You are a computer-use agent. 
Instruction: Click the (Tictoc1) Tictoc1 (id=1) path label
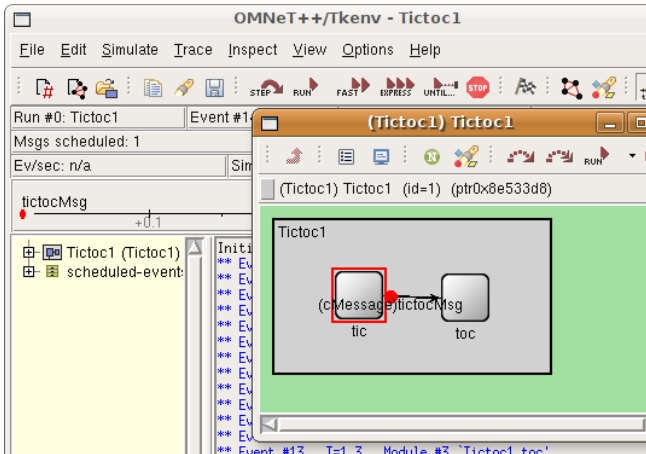click(x=415, y=189)
